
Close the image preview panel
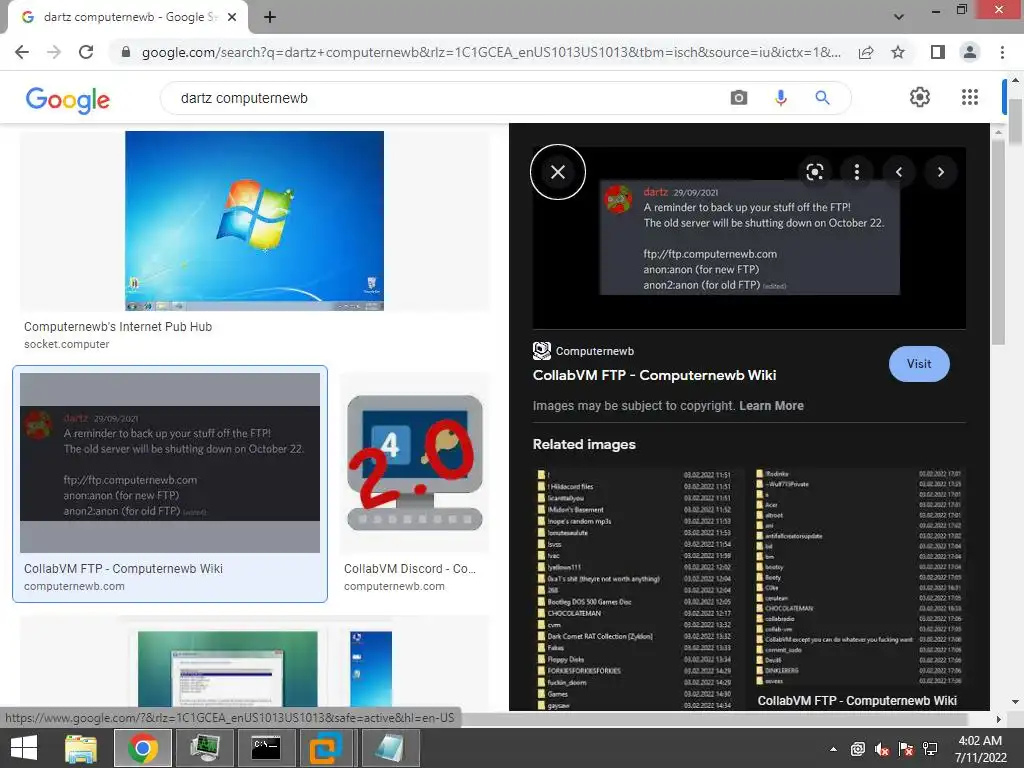click(558, 172)
